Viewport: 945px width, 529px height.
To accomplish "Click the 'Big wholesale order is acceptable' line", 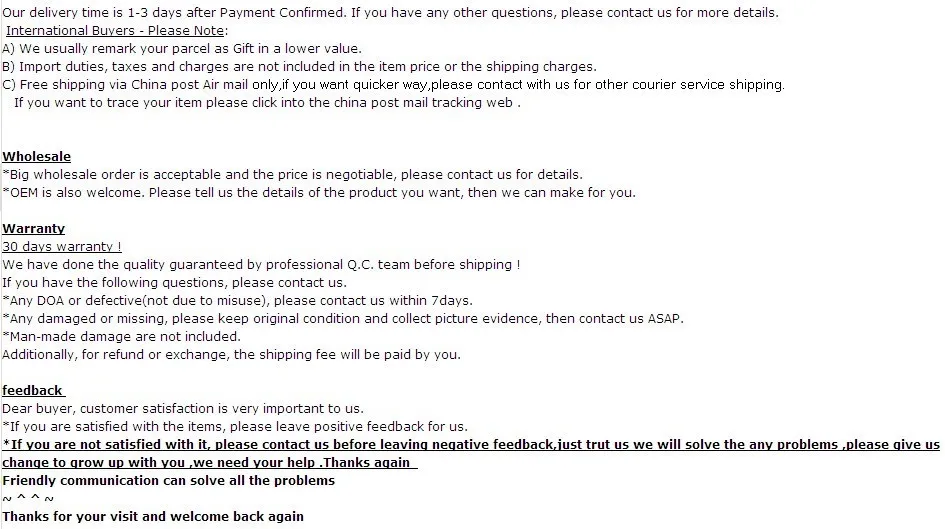I will 292,175.
